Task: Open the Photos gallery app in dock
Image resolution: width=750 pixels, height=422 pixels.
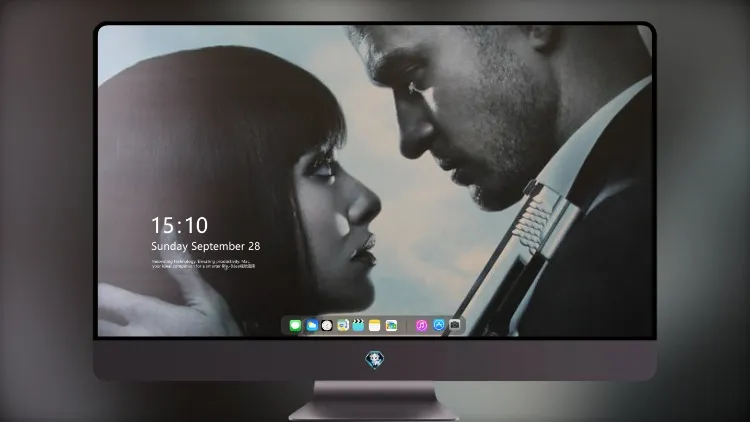Action: [391, 325]
